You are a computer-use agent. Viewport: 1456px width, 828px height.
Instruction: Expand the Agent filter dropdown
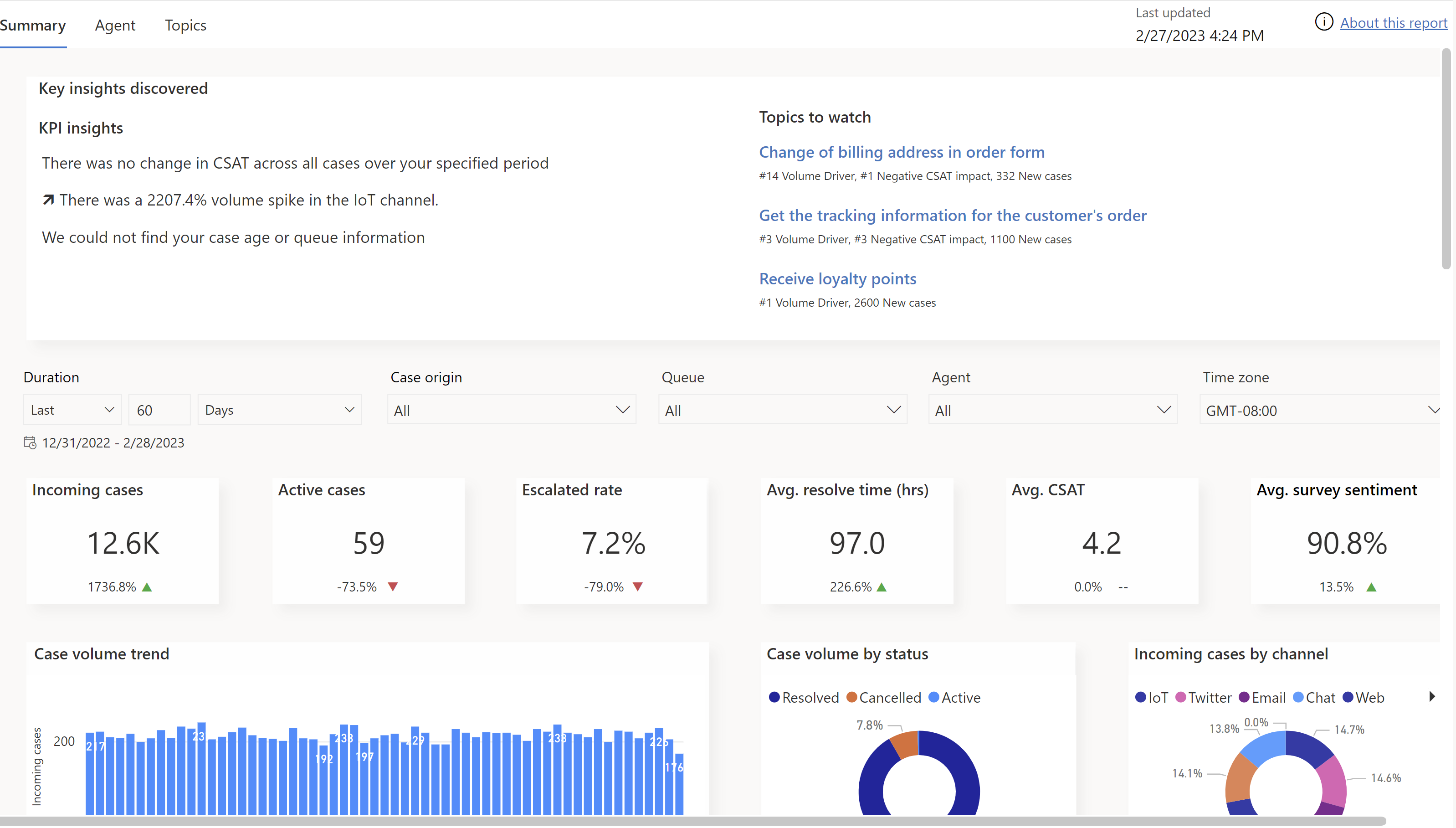1052,410
